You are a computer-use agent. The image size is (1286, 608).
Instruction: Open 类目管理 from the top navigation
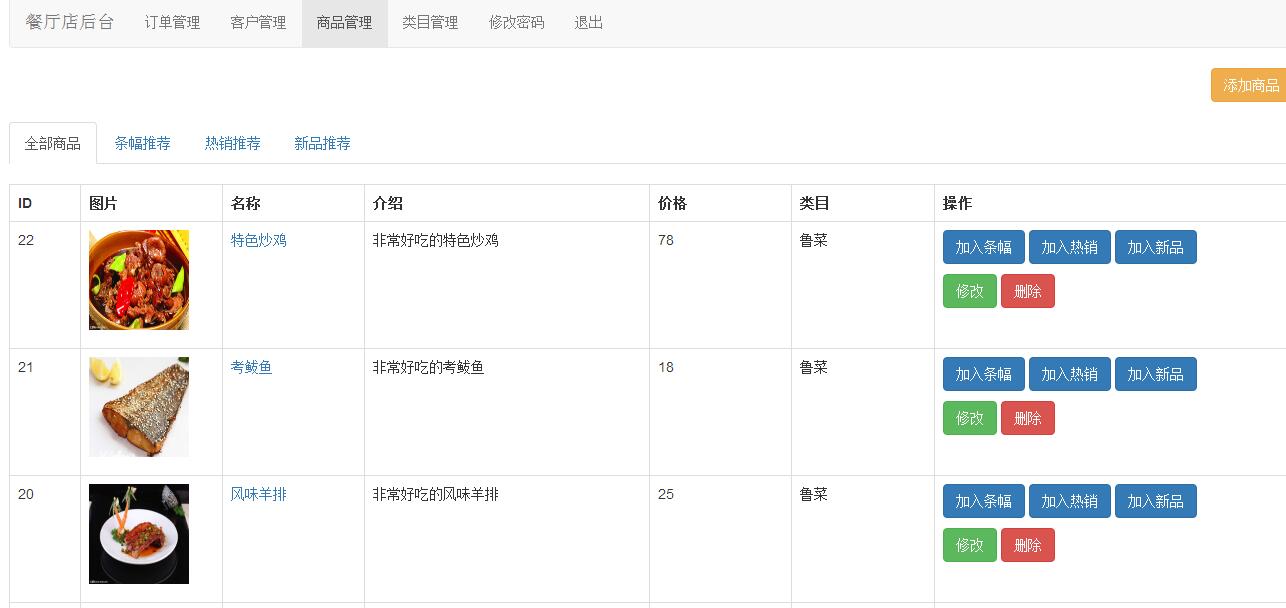(430, 23)
